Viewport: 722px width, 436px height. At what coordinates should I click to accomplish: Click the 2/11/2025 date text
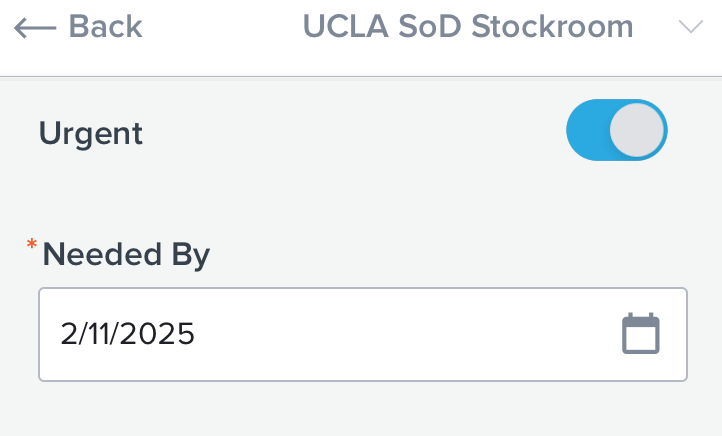128,334
